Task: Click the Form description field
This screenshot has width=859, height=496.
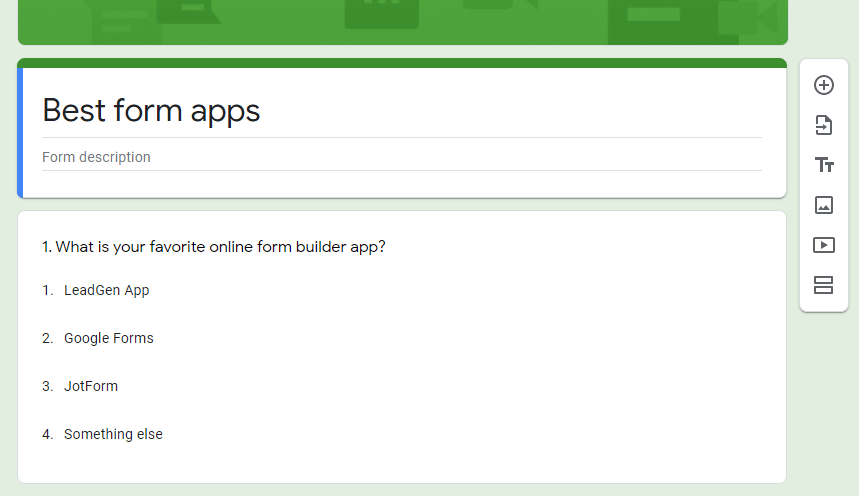Action: coord(402,157)
